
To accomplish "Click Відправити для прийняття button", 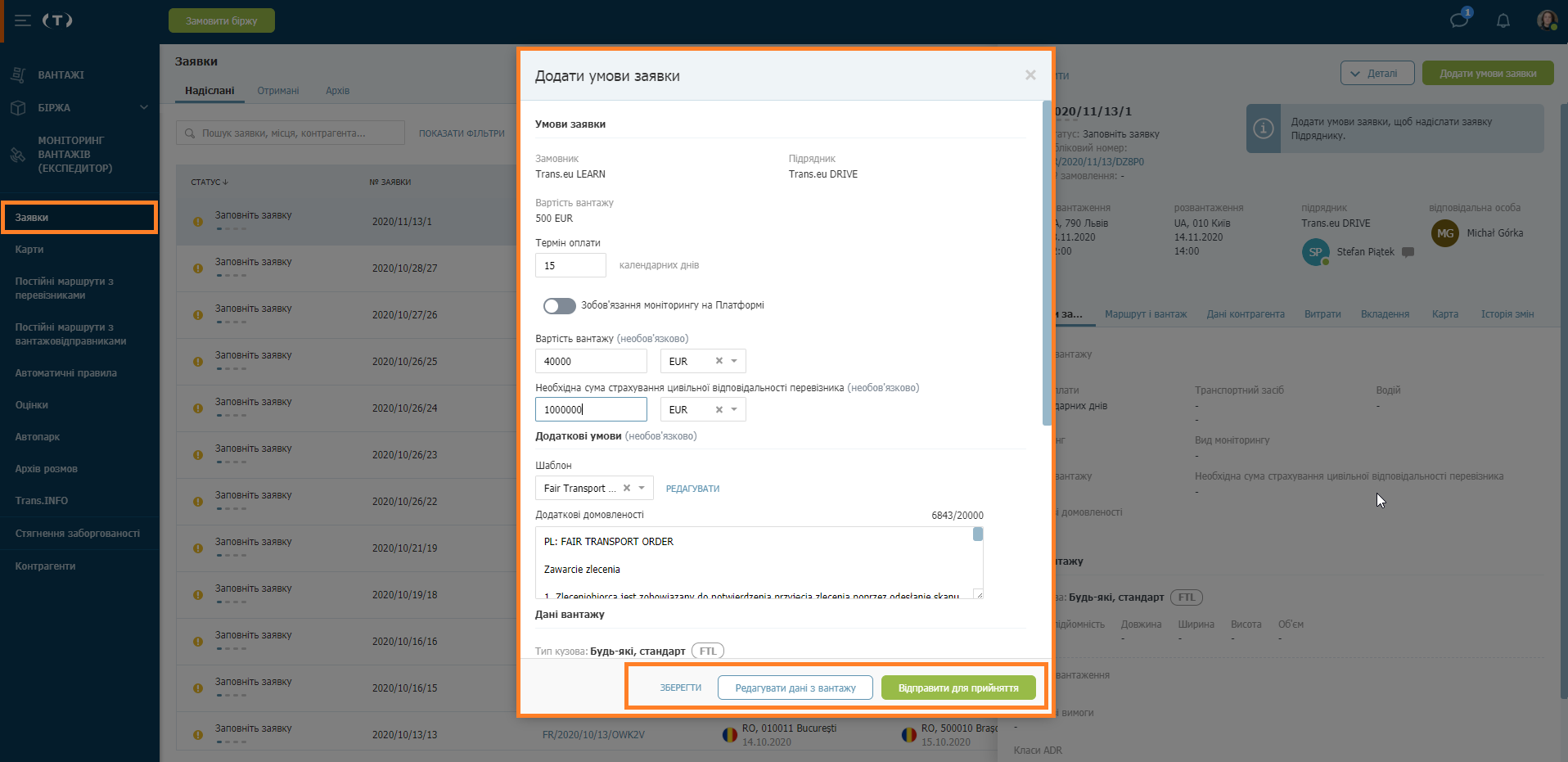I will pos(958,688).
